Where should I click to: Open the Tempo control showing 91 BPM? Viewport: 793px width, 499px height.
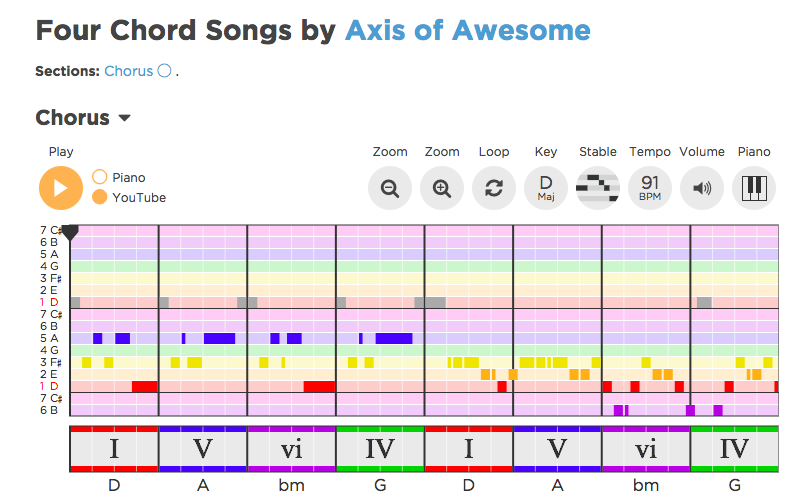(650, 188)
